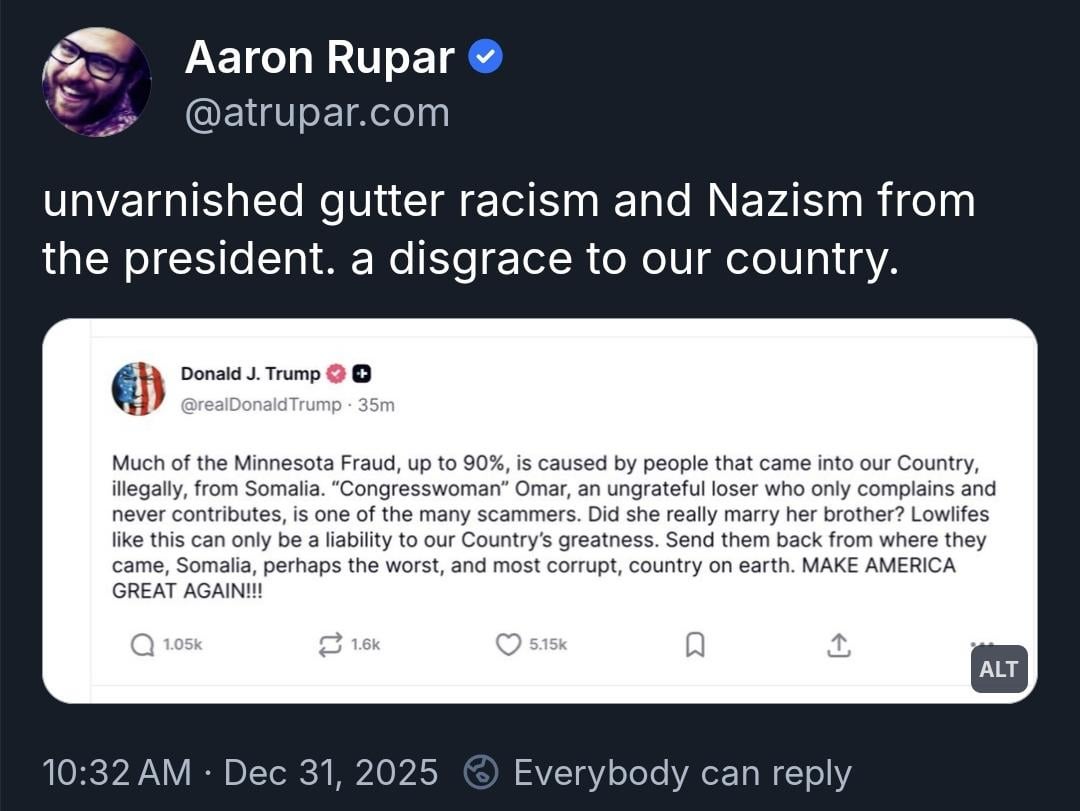The image size is (1080, 811).
Task: Click the black plus badge icon
Action: (363, 374)
